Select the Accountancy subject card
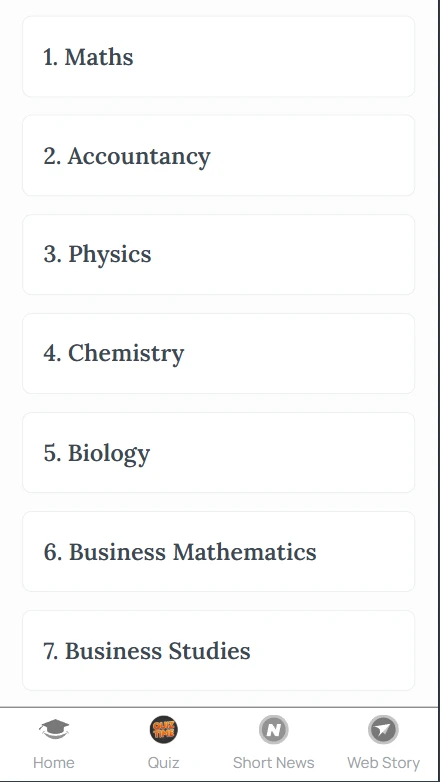Screen dimensions: 440x782 pyautogui.click(x=219, y=155)
